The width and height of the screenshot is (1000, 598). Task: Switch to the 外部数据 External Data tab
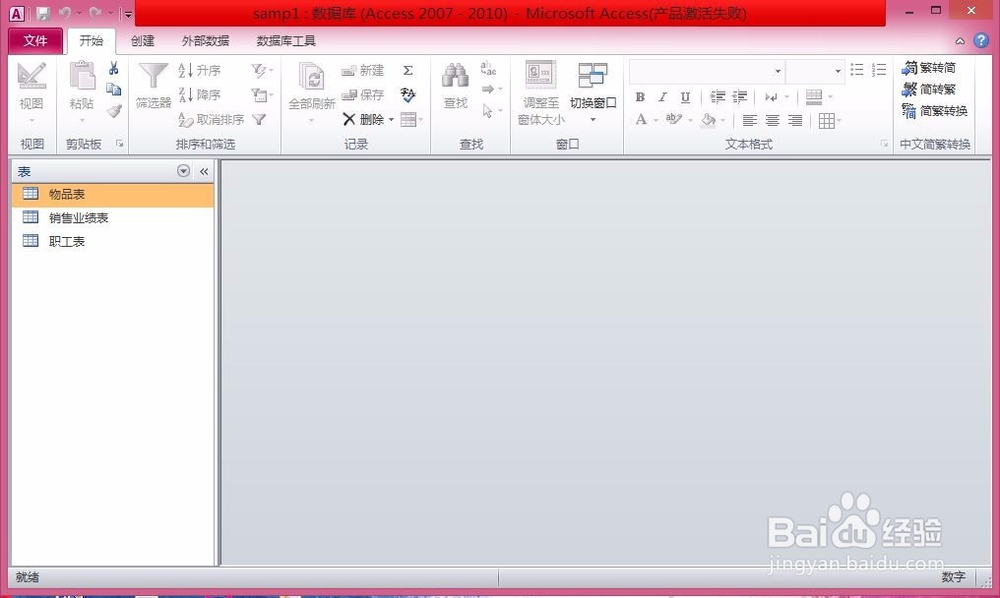pyautogui.click(x=205, y=41)
